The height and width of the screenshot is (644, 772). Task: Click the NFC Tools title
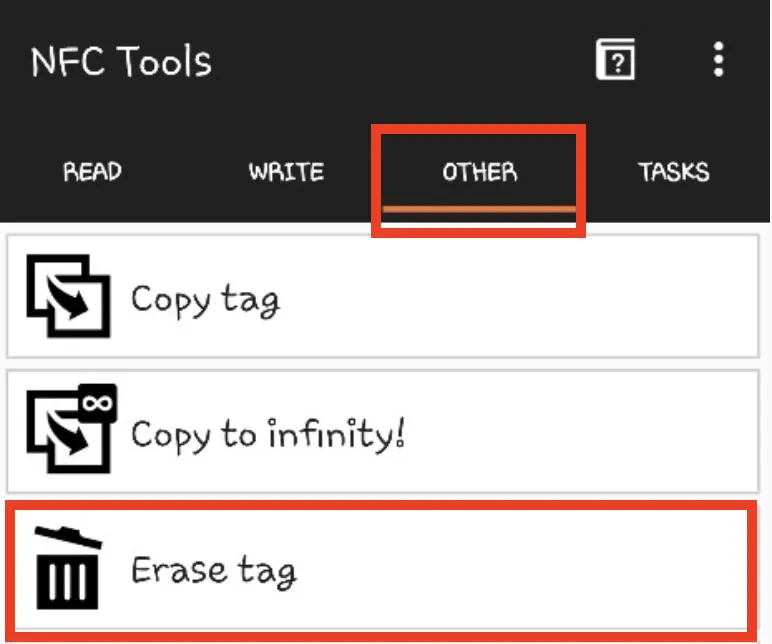coord(121,61)
